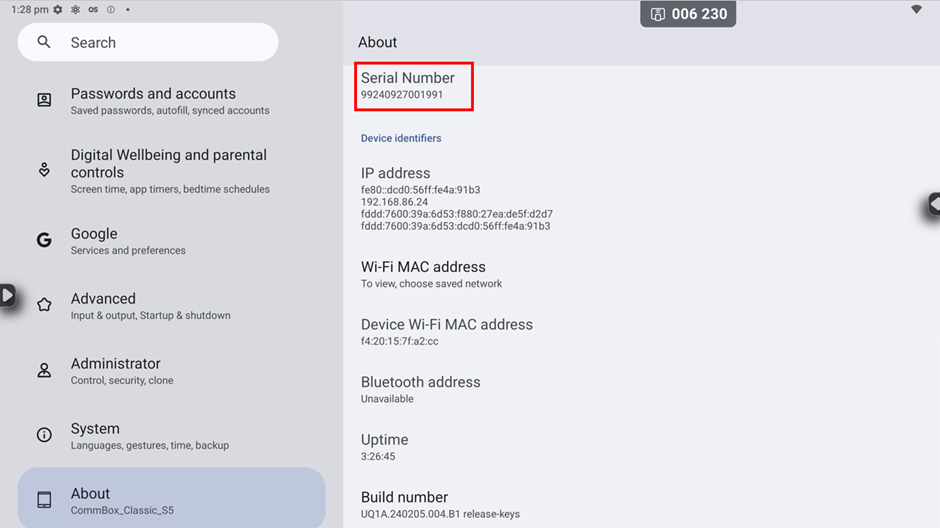Tap the IP address entry
Image resolution: width=940 pixels, height=528 pixels.
(455, 199)
